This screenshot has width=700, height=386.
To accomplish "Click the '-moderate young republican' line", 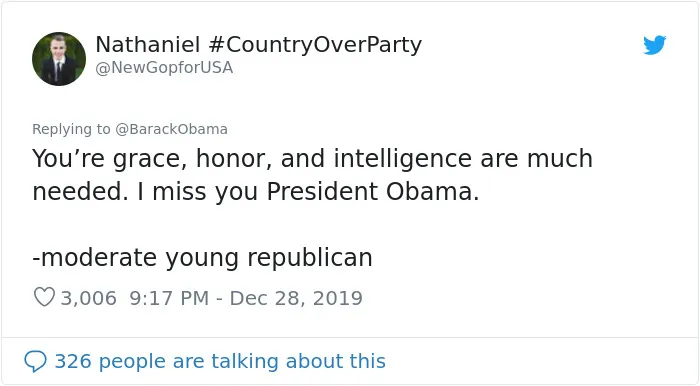I will [x=202, y=258].
